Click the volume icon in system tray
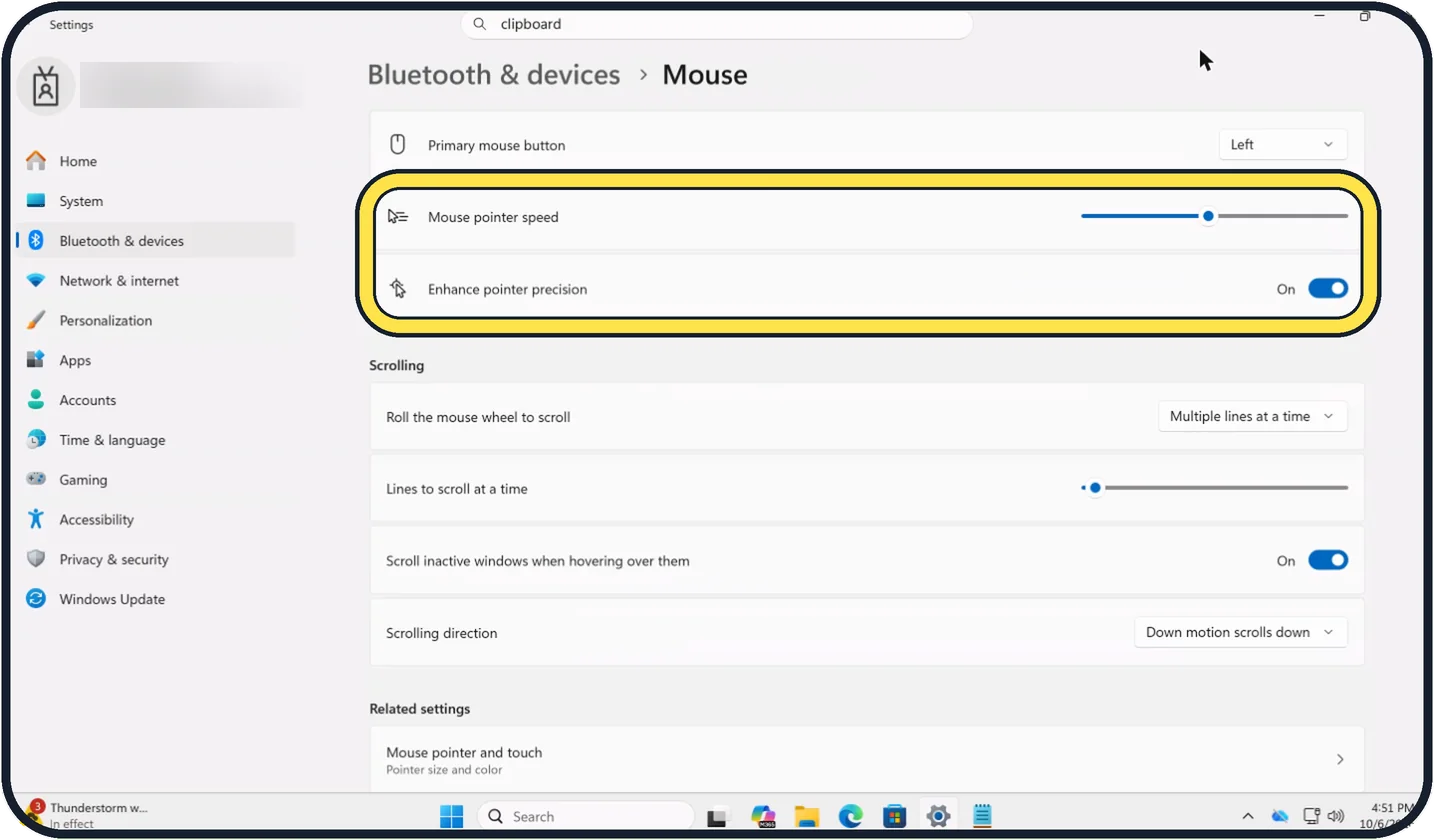This screenshot has height=840, width=1434. [x=1335, y=816]
